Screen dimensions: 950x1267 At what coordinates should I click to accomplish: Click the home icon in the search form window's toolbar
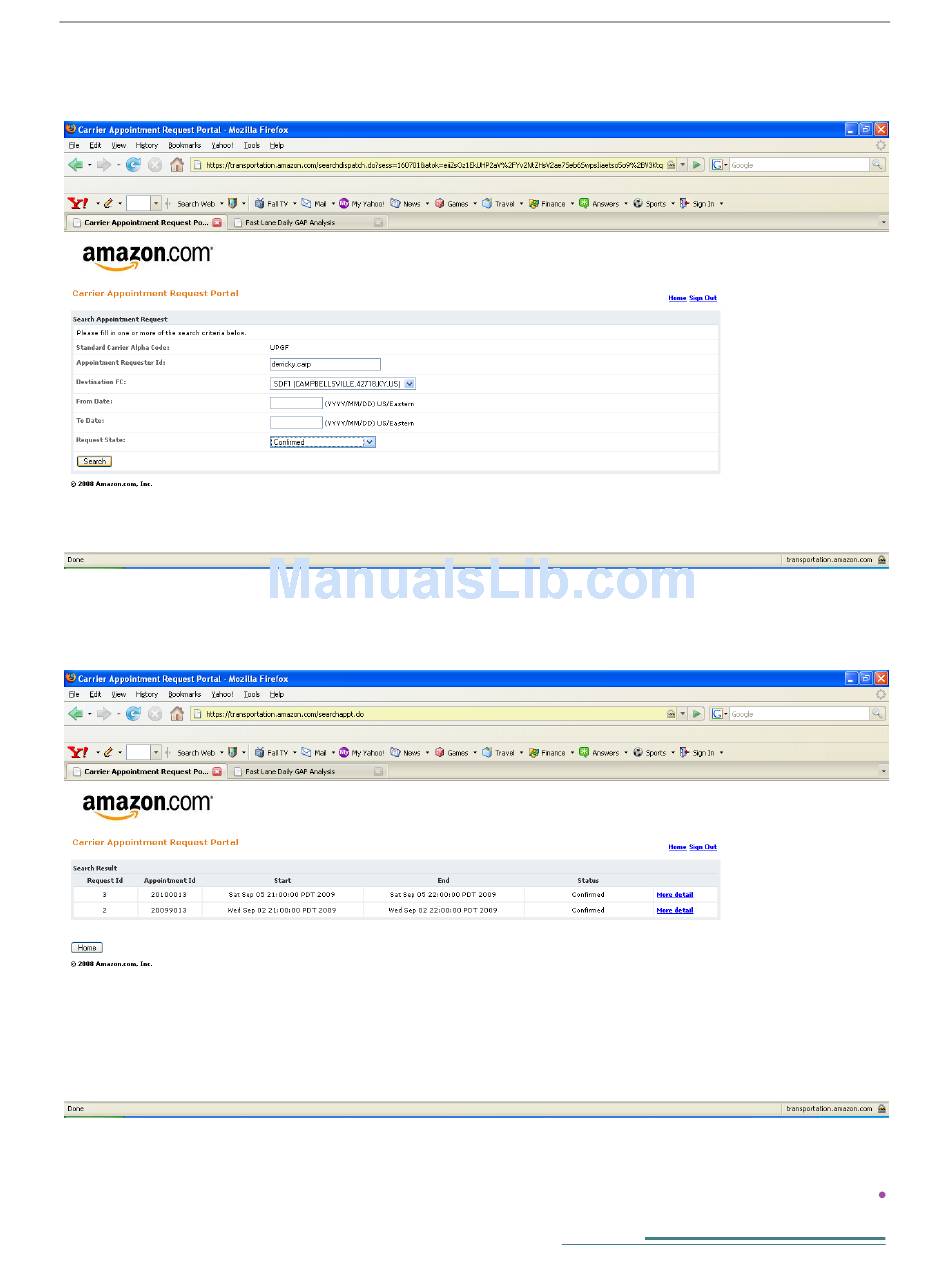[177, 165]
